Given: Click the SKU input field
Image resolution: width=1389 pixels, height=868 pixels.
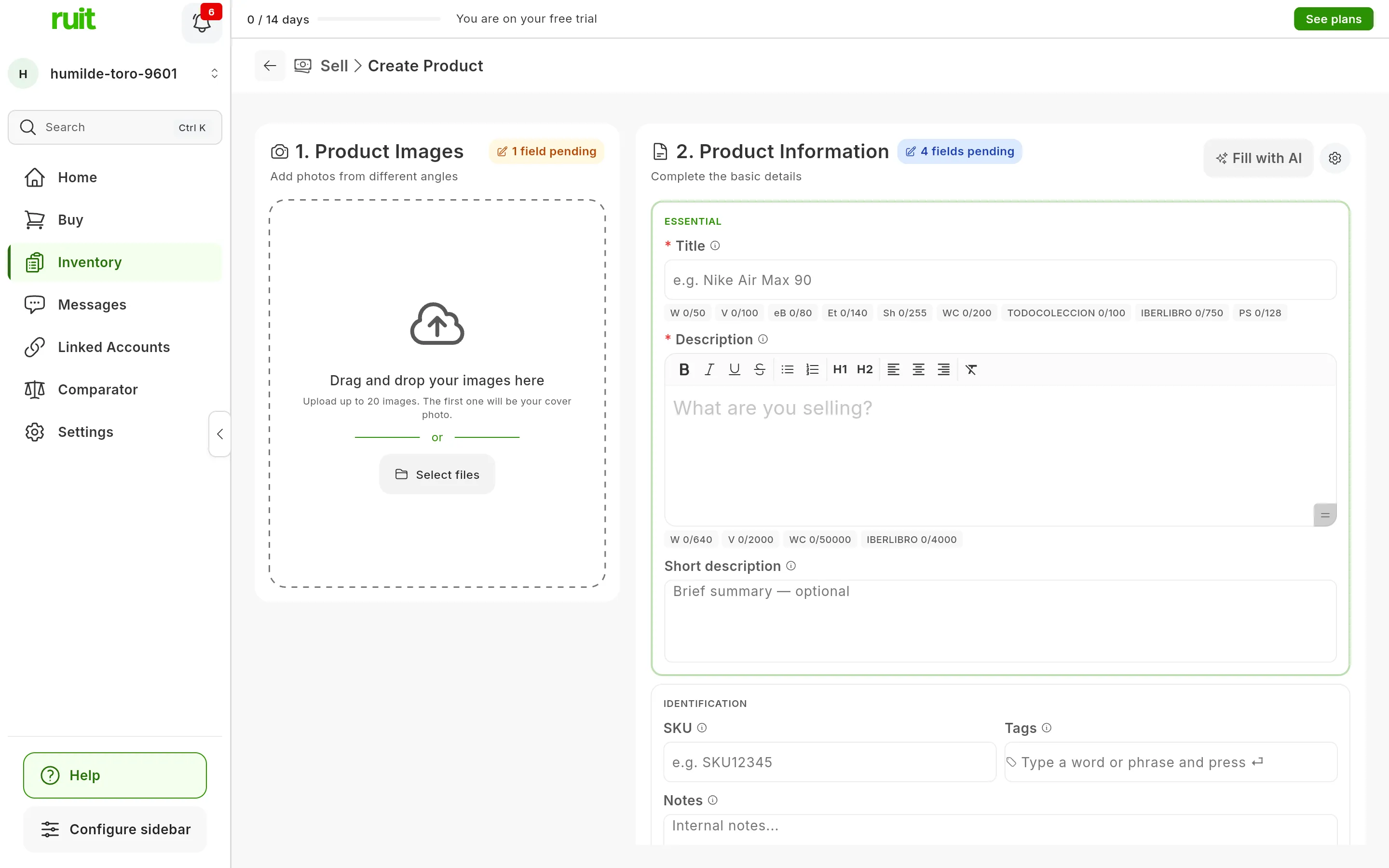Looking at the screenshot, I should (x=830, y=762).
